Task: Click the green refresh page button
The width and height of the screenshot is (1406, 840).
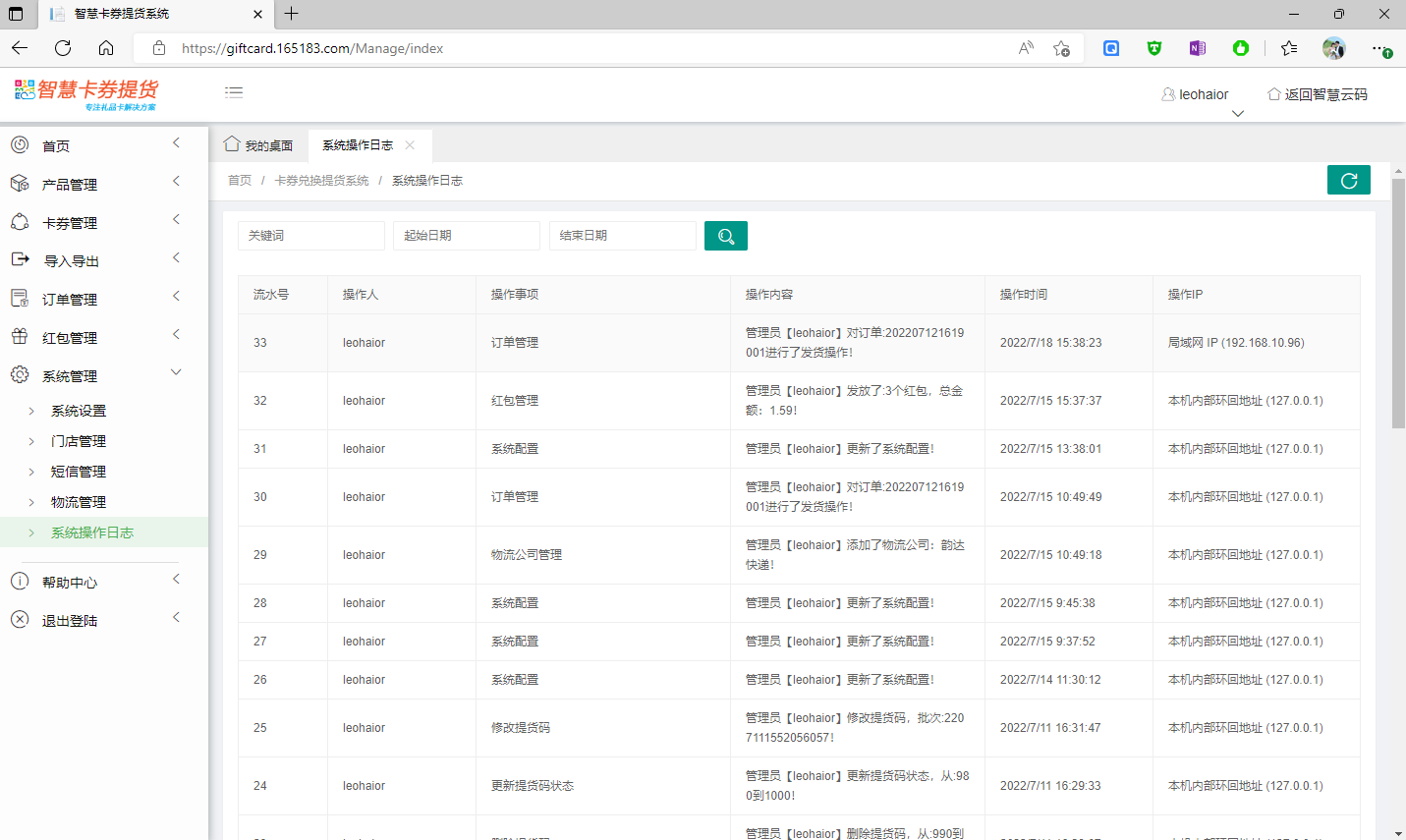Action: click(x=1348, y=180)
